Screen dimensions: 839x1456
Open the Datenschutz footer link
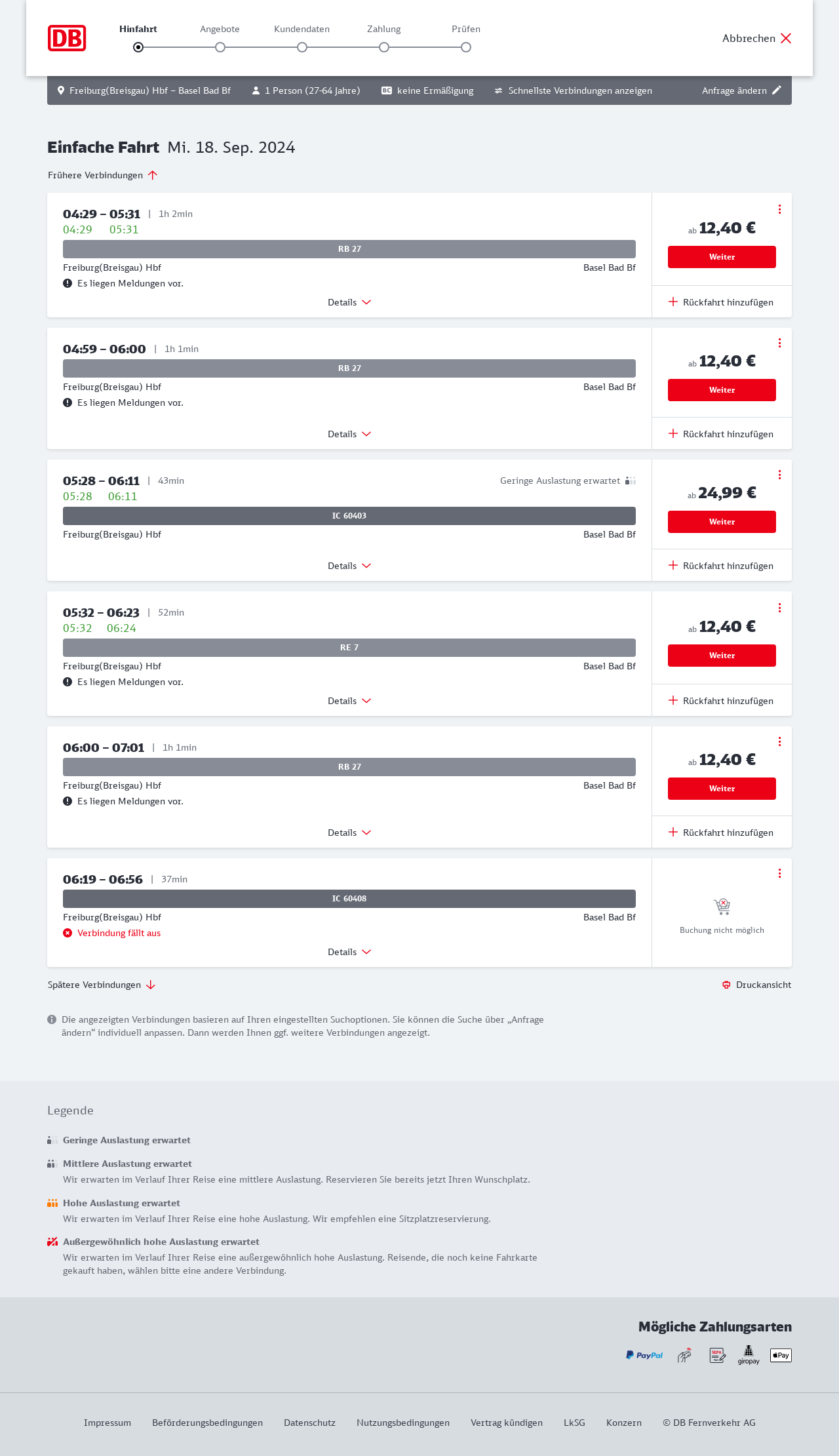point(309,1423)
